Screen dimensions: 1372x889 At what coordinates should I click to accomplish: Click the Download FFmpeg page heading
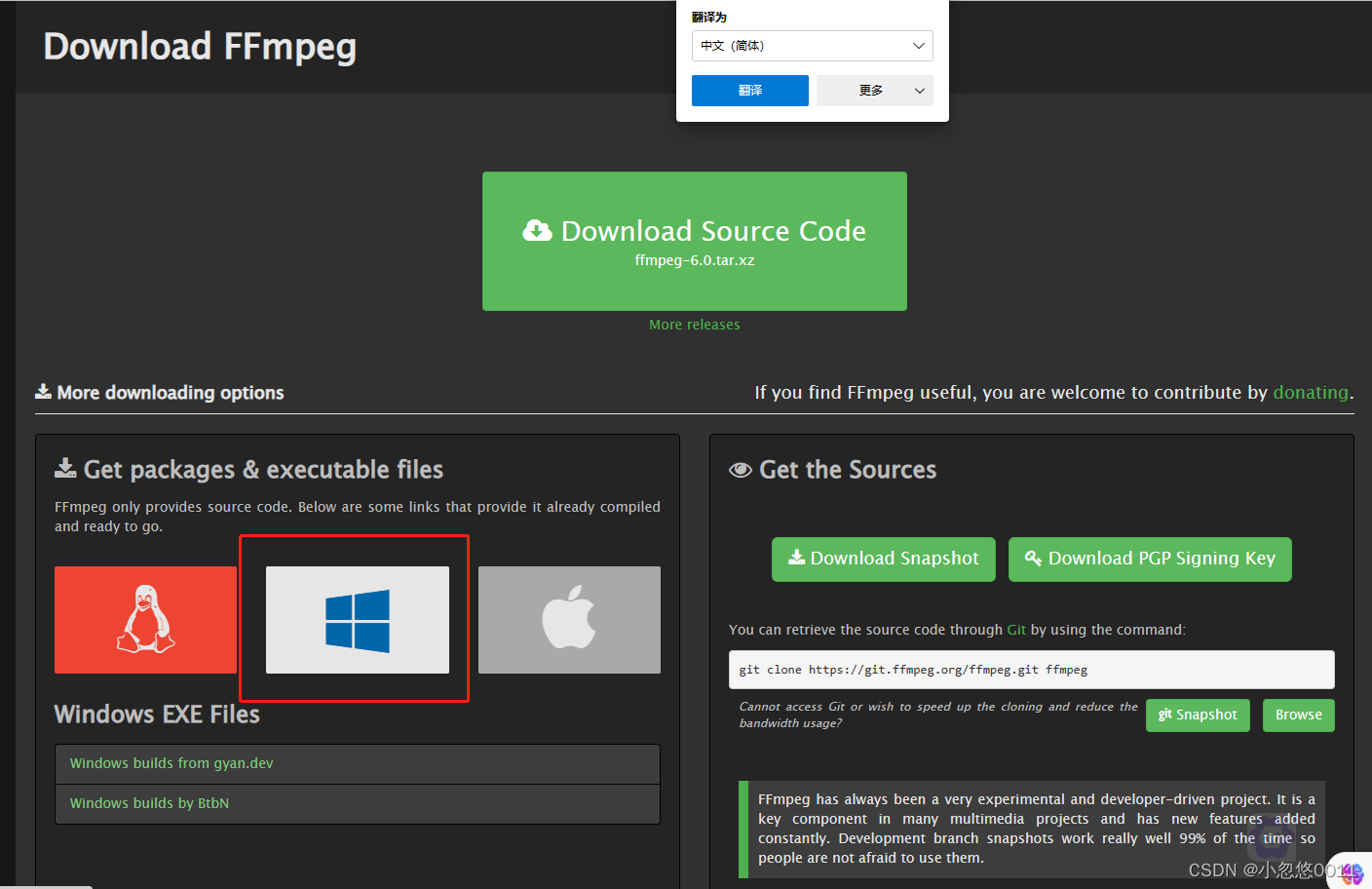tap(200, 47)
